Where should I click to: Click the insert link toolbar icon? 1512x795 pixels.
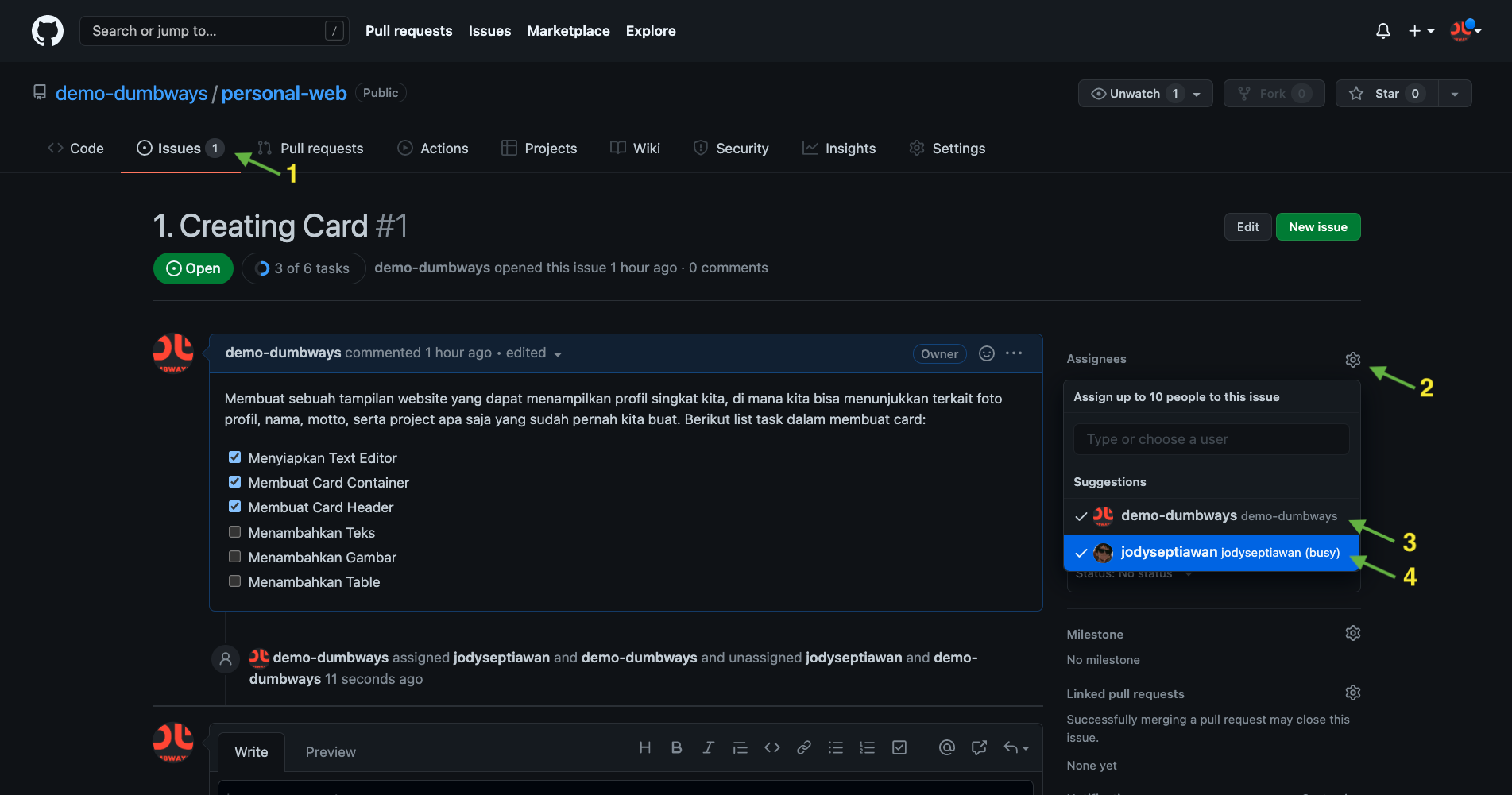tap(803, 747)
